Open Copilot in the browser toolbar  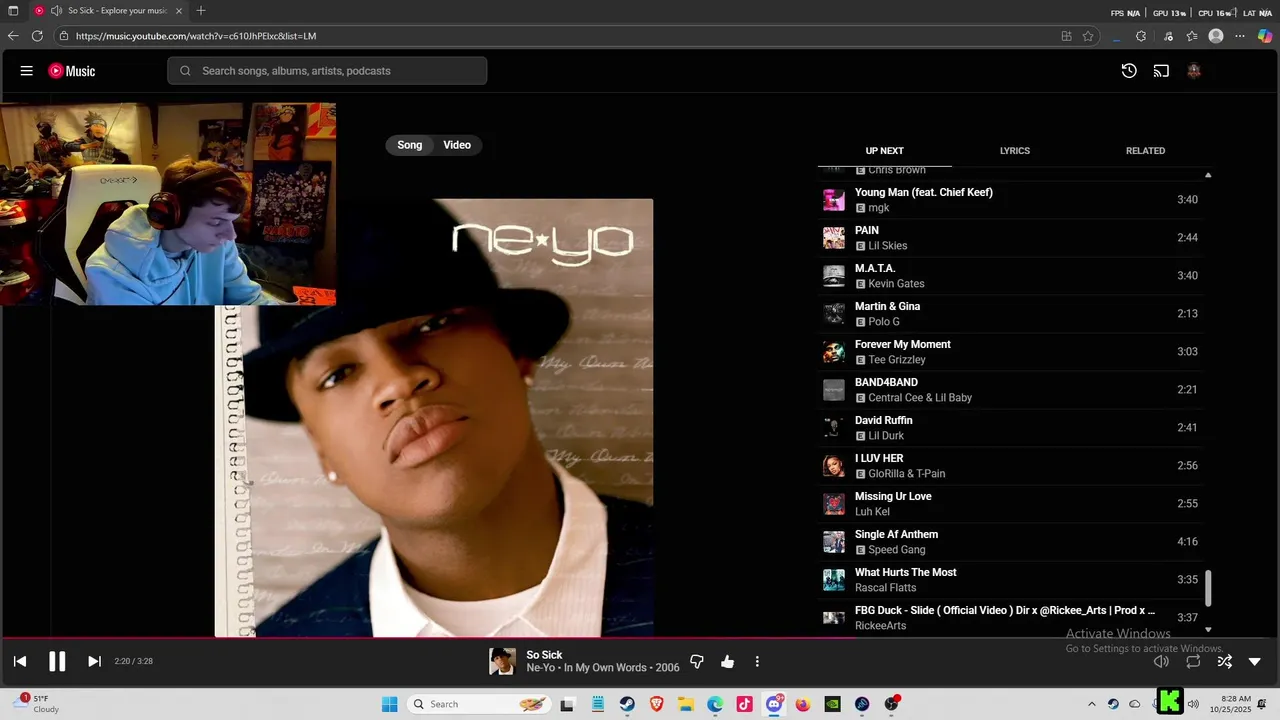coord(1265,36)
